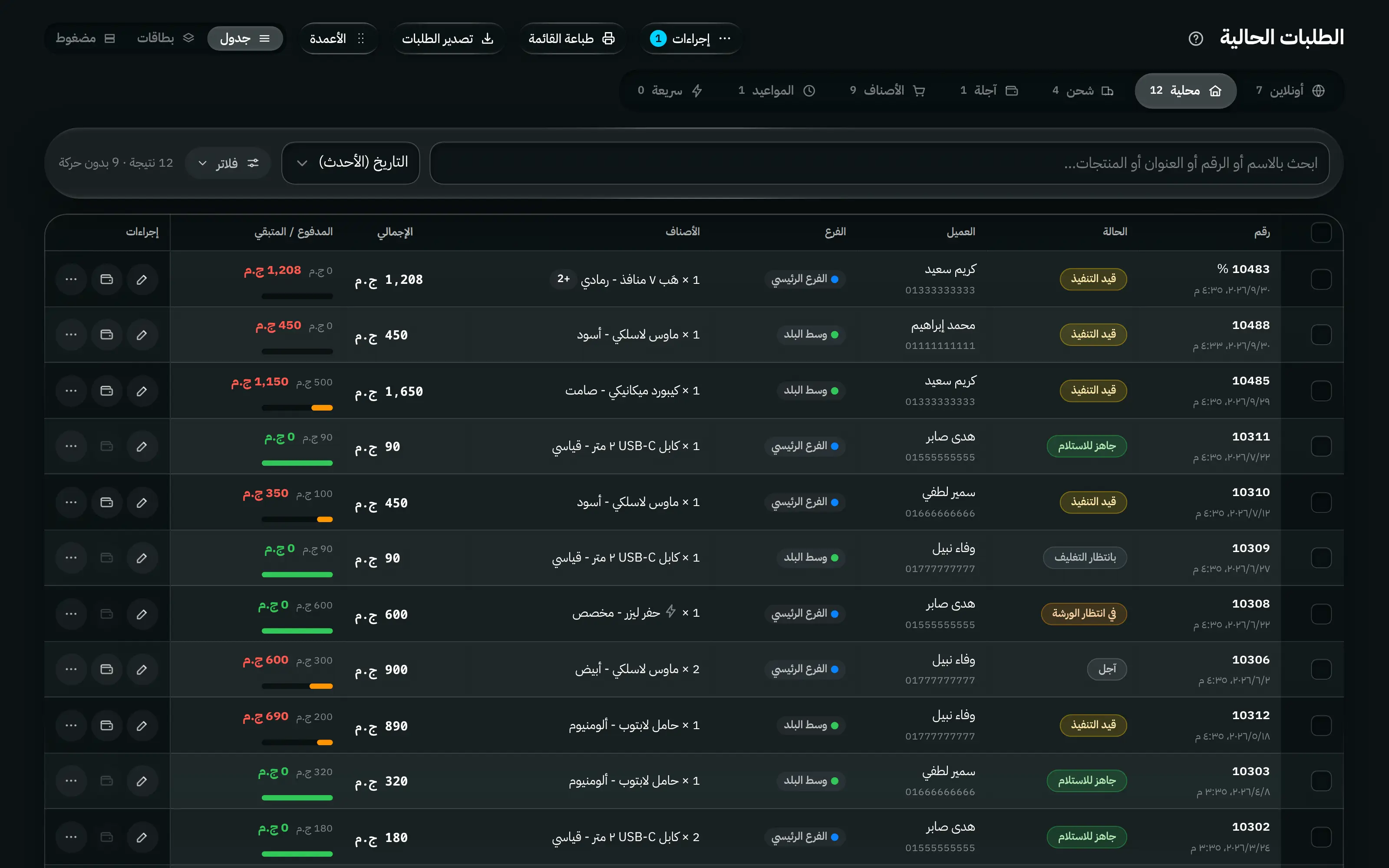Toggle the select-all checkbox in table header
The height and width of the screenshot is (868, 1389).
1321,233
